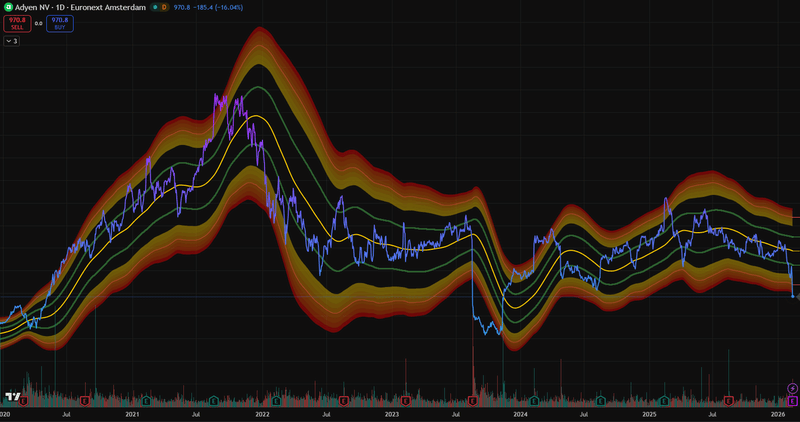Click the last price dot on chart line
Viewport: 800px width, 422px height.
[x=793, y=296]
